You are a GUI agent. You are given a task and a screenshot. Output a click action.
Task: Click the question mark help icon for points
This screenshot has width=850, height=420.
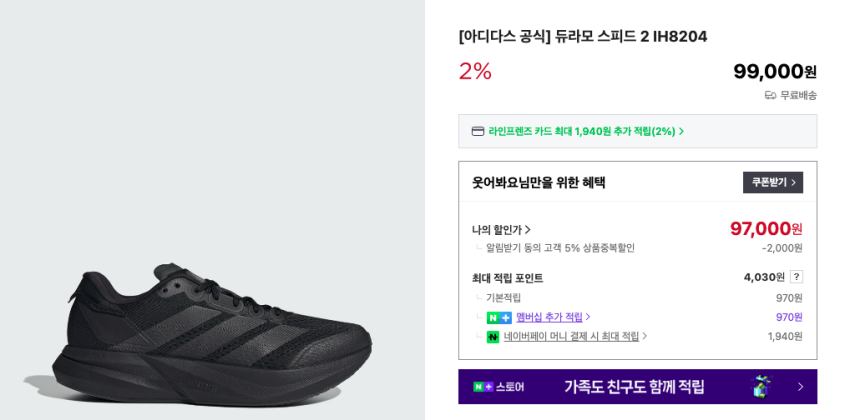pos(796,277)
